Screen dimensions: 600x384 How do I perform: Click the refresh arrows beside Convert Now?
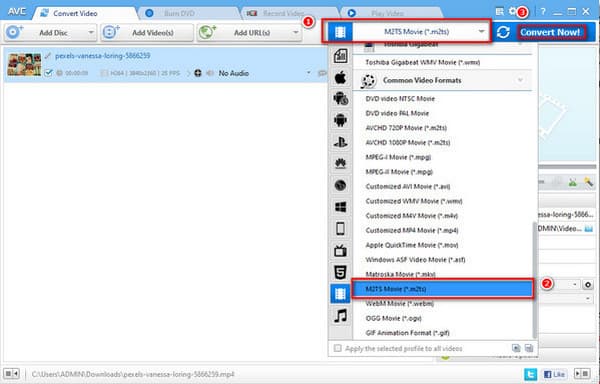pyautogui.click(x=503, y=32)
